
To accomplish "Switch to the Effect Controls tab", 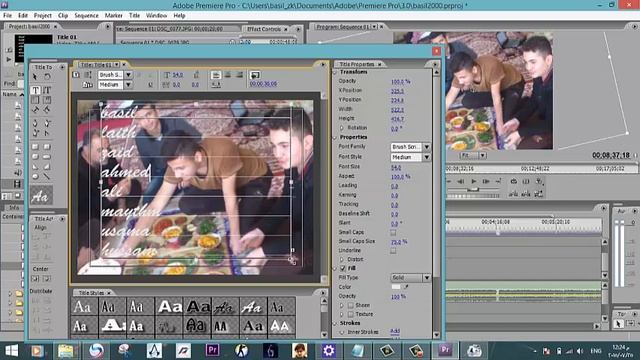I will (x=264, y=29).
